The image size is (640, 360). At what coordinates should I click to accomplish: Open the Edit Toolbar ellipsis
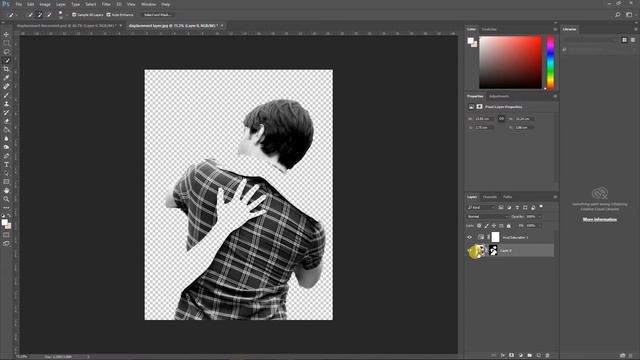point(6,208)
